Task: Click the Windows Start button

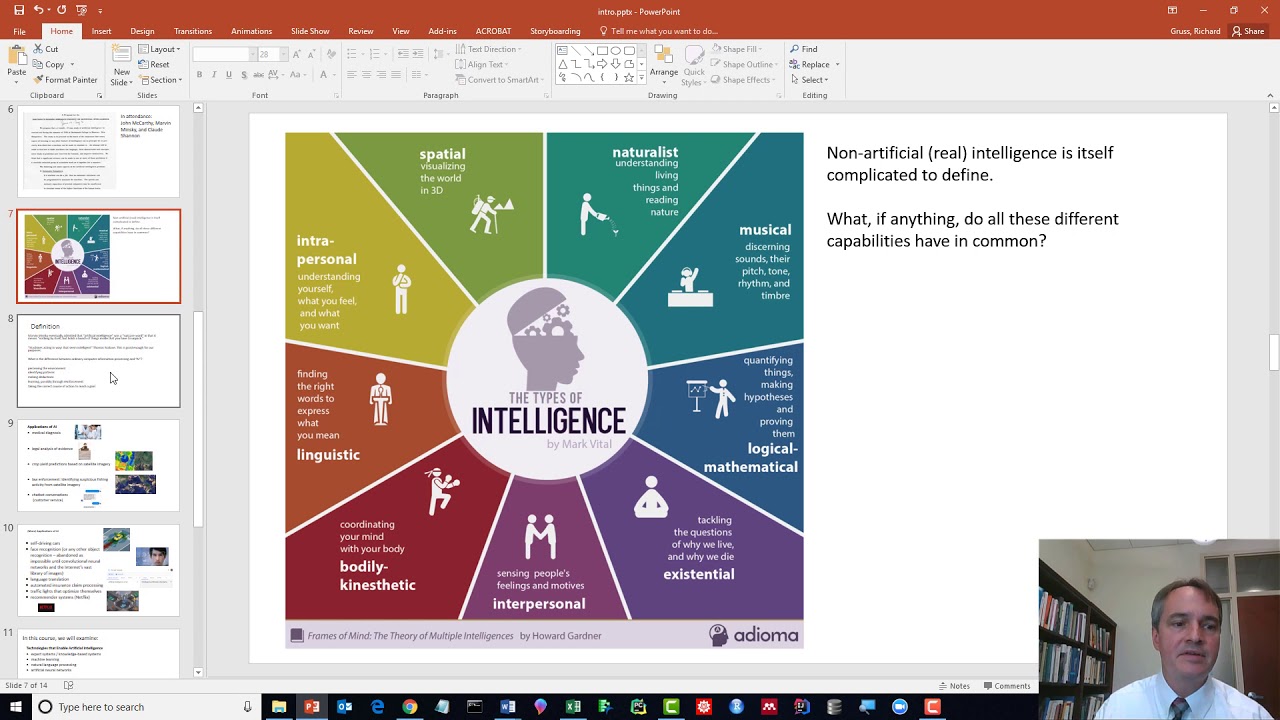Action: [x=16, y=707]
